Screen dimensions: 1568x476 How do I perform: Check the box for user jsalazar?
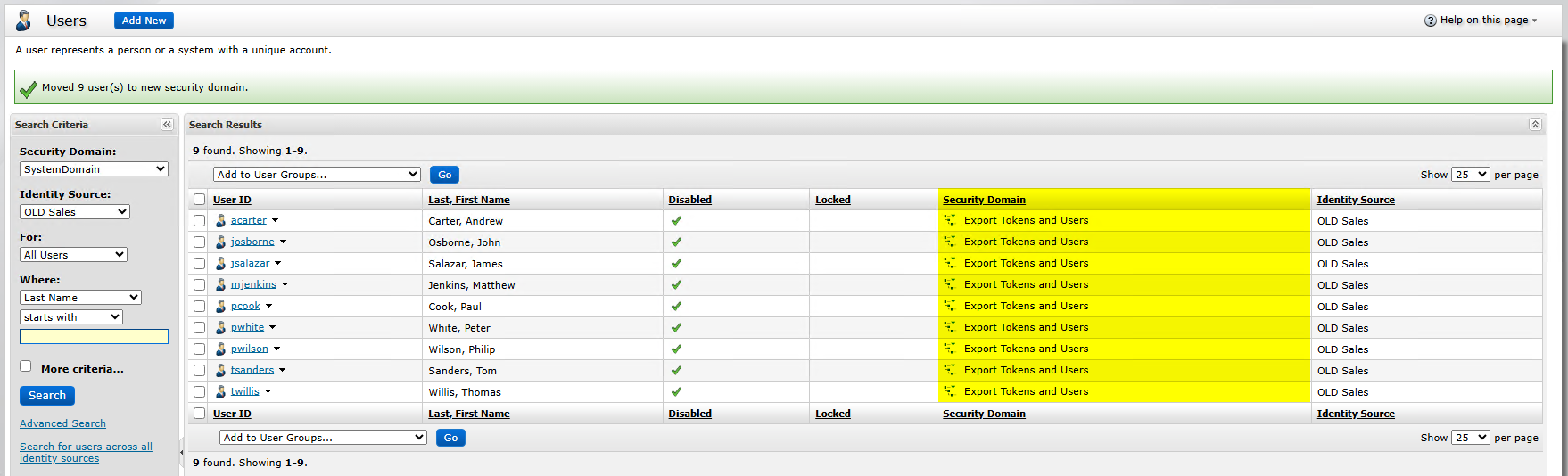tap(199, 263)
